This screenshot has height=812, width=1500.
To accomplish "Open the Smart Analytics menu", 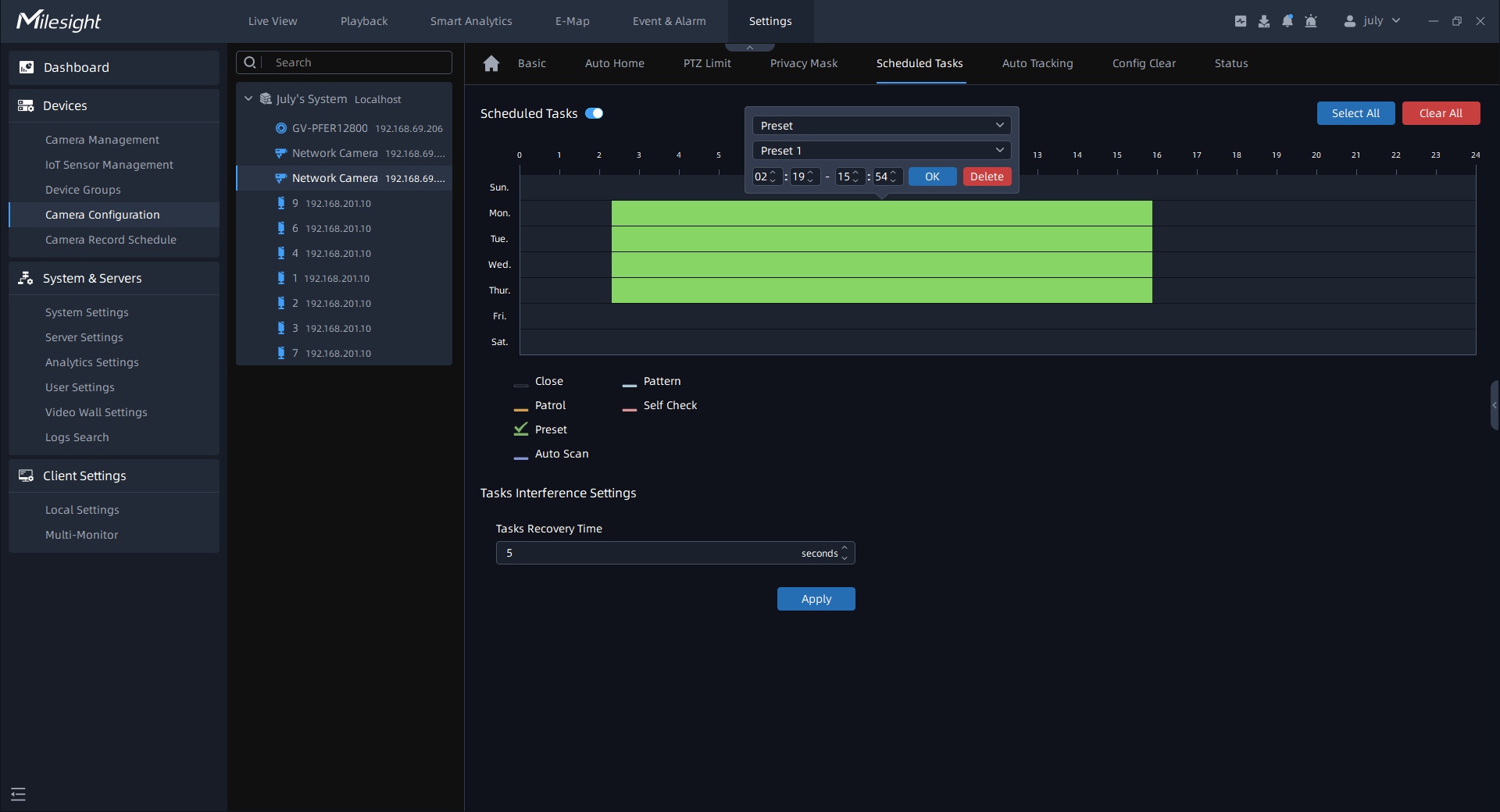I will (x=470, y=21).
